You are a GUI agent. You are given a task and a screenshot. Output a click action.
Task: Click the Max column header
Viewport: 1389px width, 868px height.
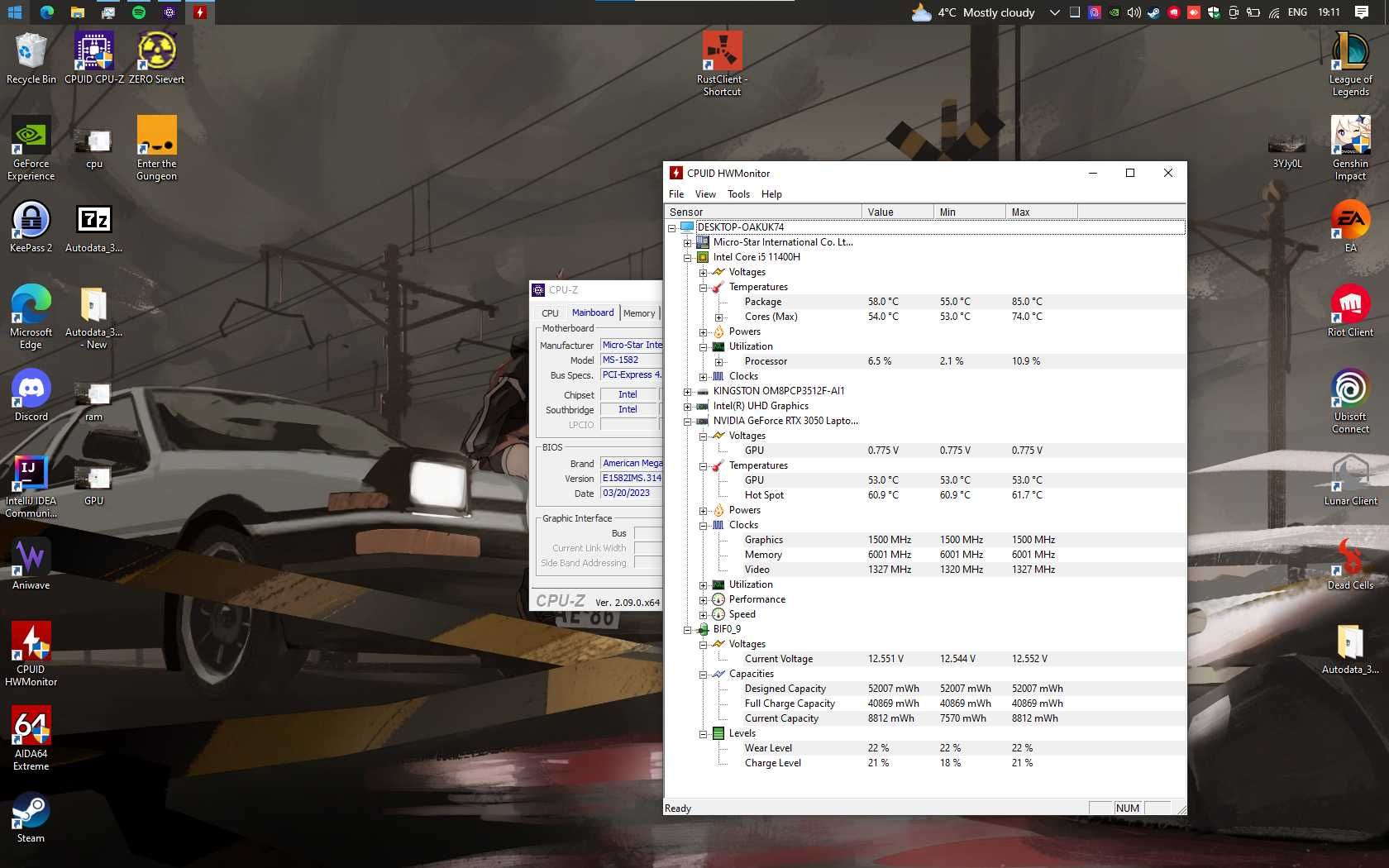1041,212
